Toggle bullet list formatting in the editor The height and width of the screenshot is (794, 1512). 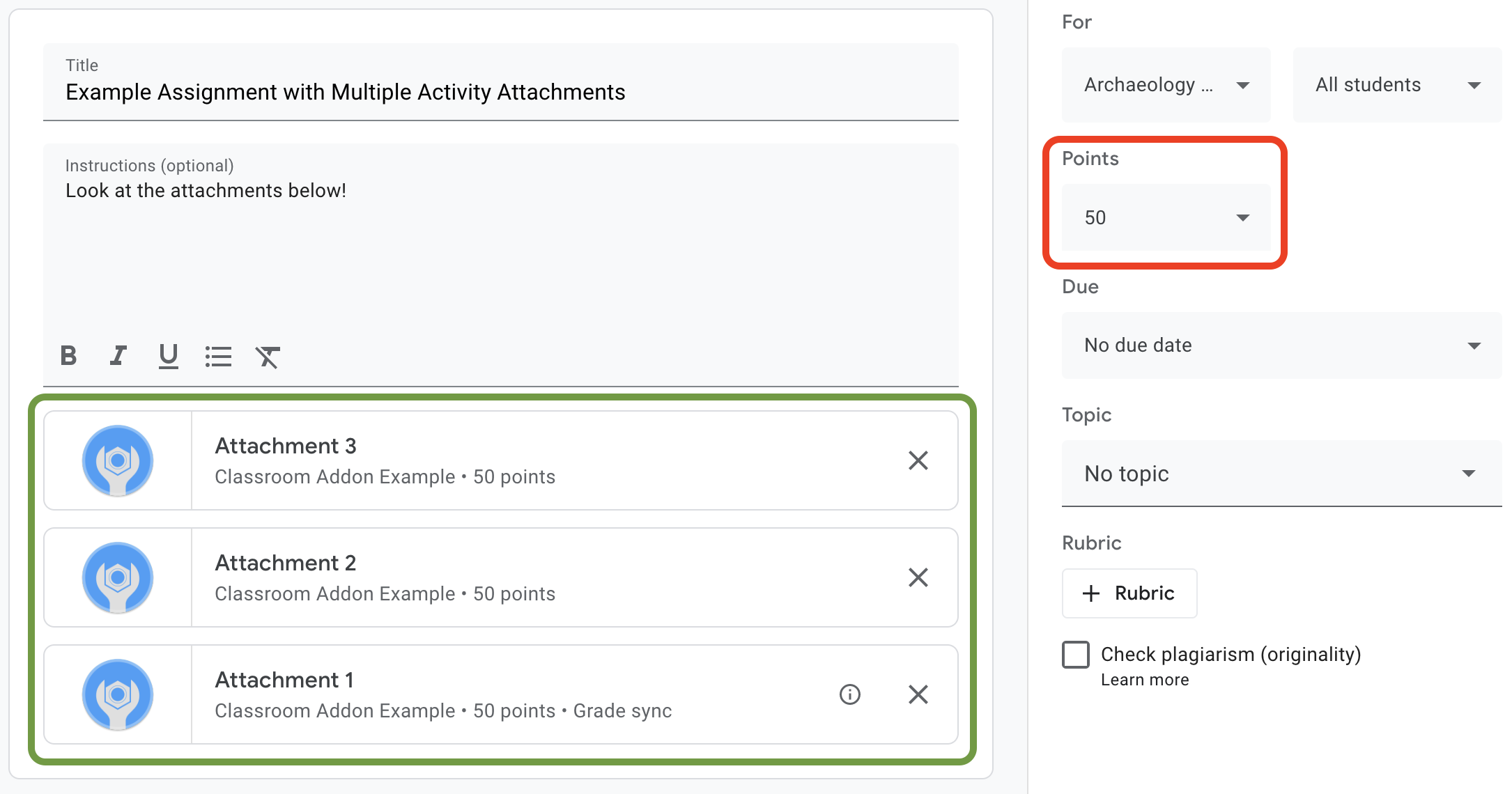click(217, 355)
